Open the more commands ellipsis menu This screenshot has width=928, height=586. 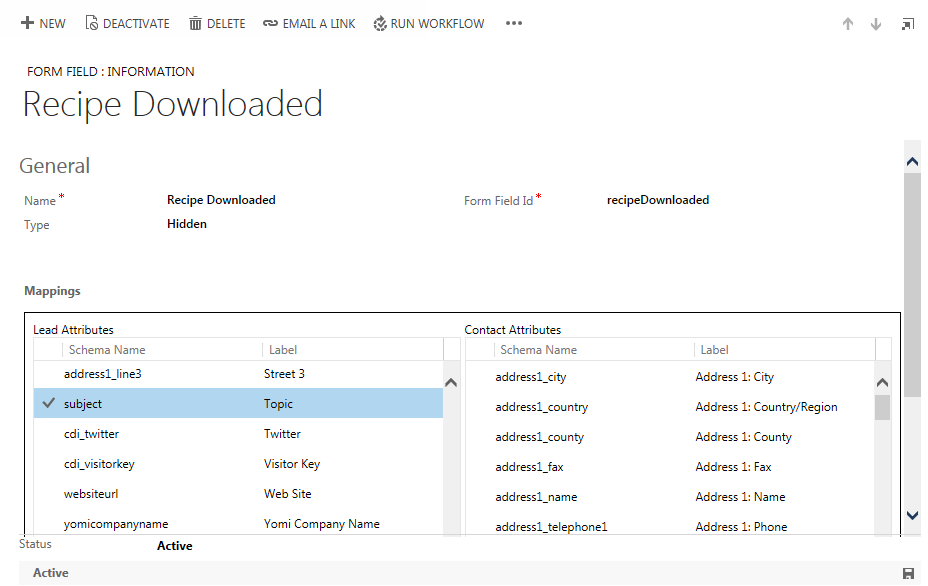(x=514, y=23)
